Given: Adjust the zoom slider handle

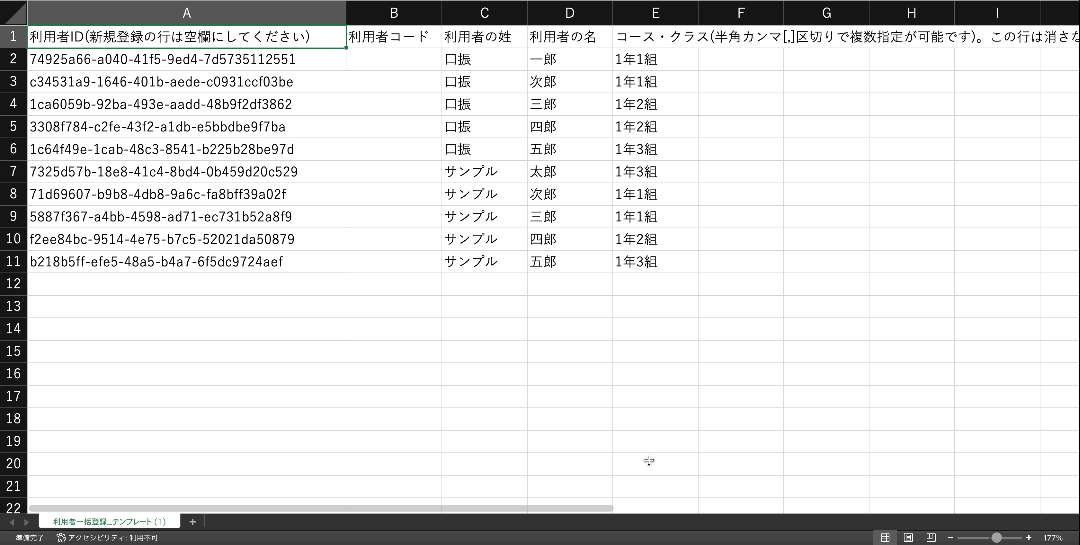Looking at the screenshot, I should pyautogui.click(x=996, y=537).
